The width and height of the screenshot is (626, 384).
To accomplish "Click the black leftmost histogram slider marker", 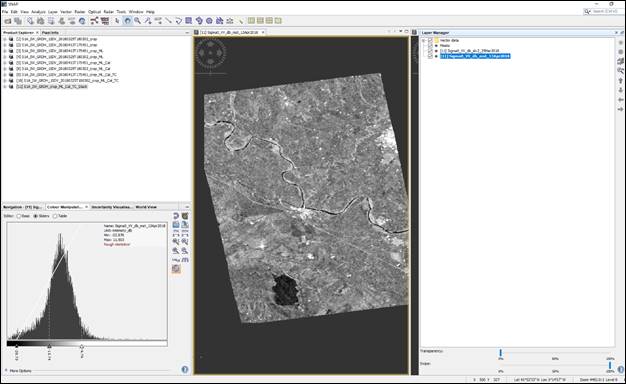I will (16, 346).
